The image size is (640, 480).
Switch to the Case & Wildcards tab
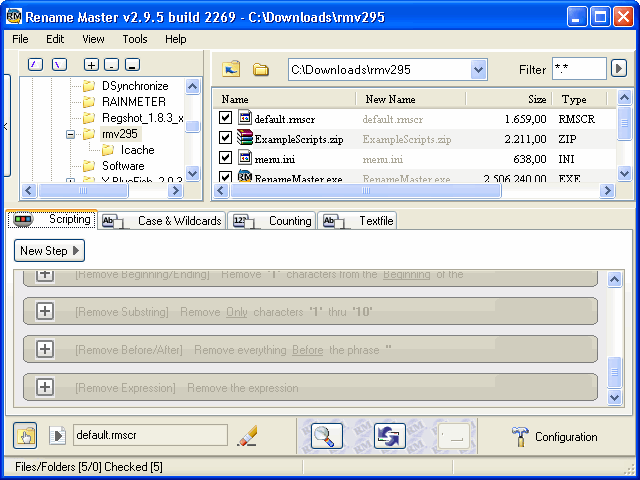pyautogui.click(x=162, y=221)
